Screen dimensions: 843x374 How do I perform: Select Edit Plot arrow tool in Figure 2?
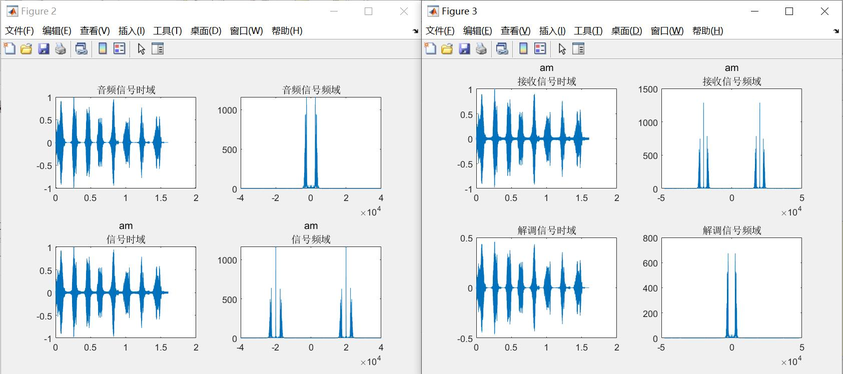[x=141, y=49]
